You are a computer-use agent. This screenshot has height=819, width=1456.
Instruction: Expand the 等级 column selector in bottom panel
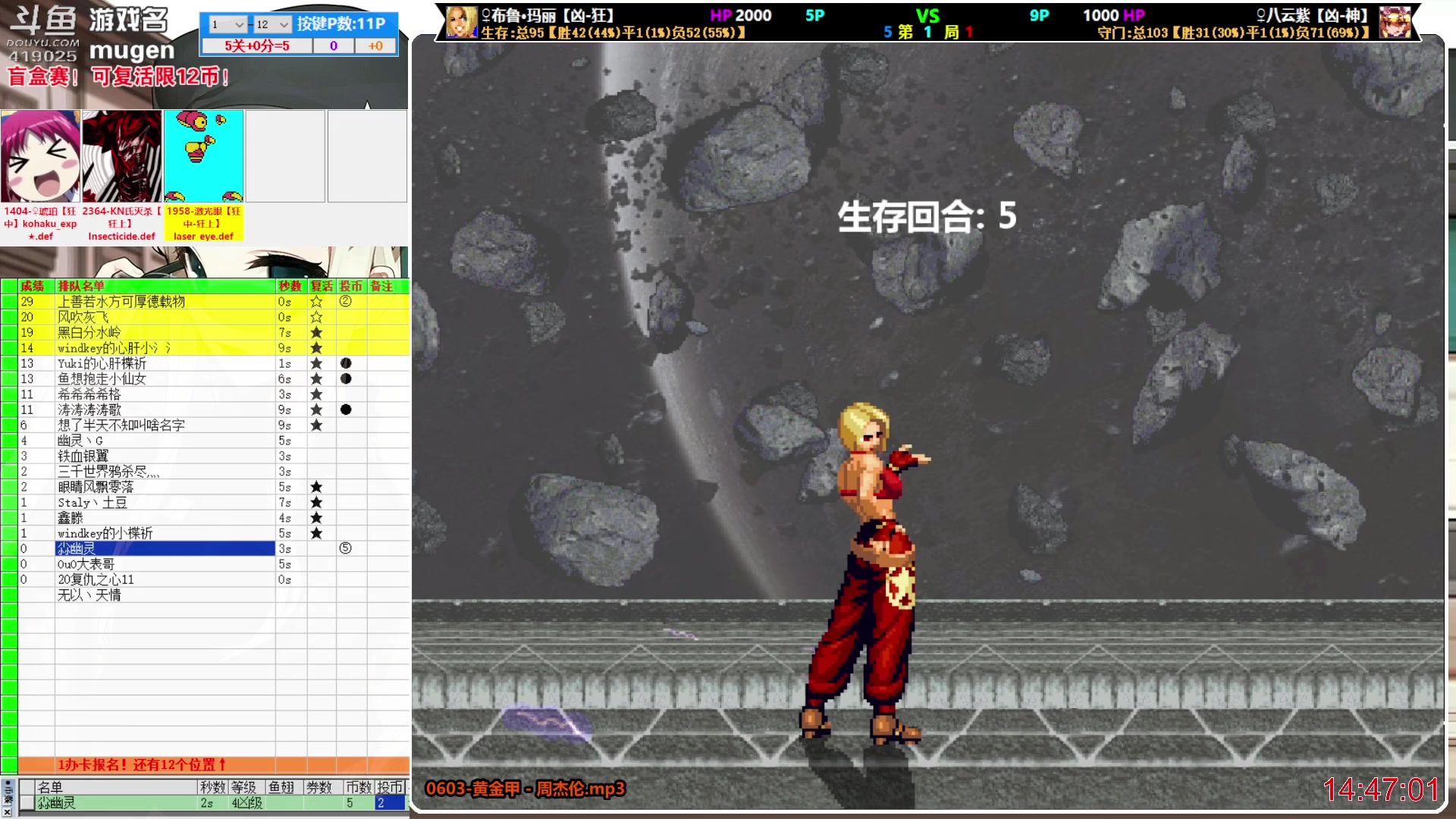244,787
